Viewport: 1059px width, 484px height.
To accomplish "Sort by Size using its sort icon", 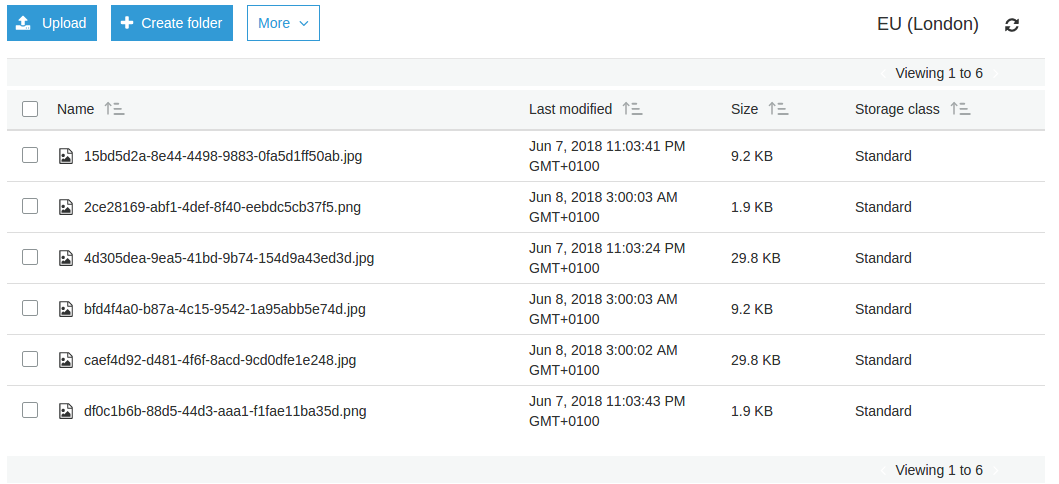I will click(x=778, y=109).
